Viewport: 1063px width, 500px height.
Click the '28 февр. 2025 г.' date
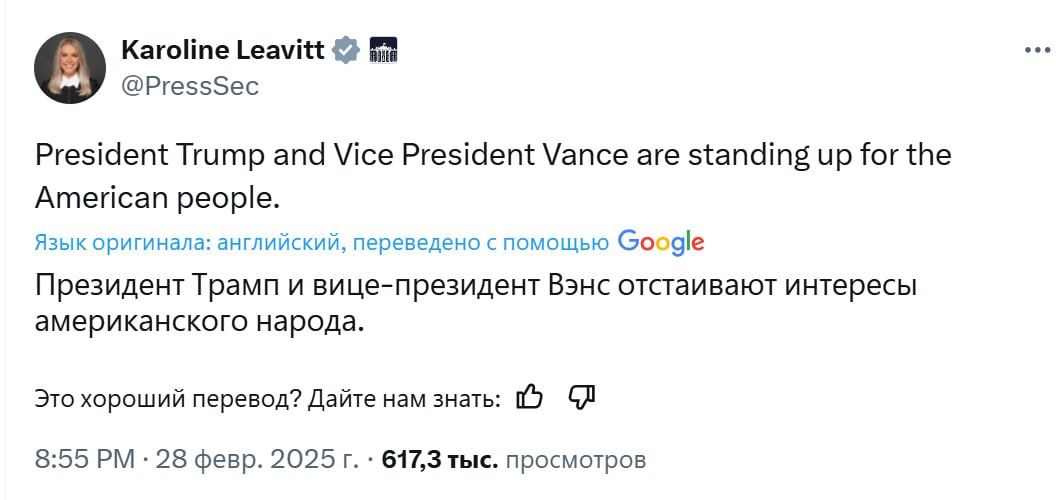click(256, 460)
